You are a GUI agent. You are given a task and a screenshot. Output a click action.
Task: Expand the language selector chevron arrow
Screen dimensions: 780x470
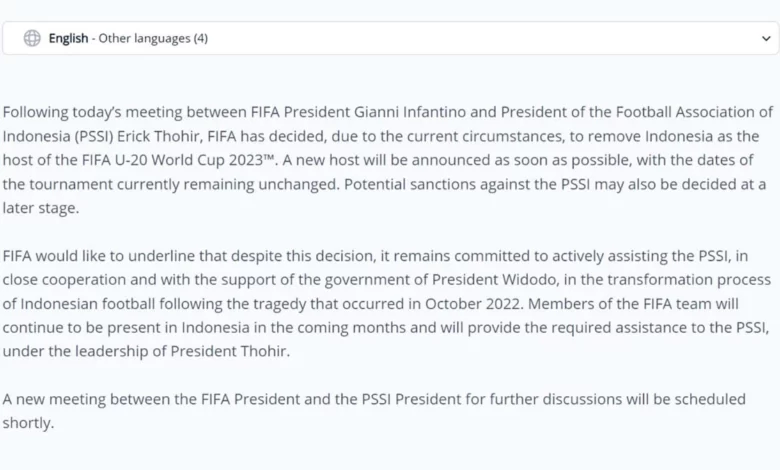[x=766, y=38]
